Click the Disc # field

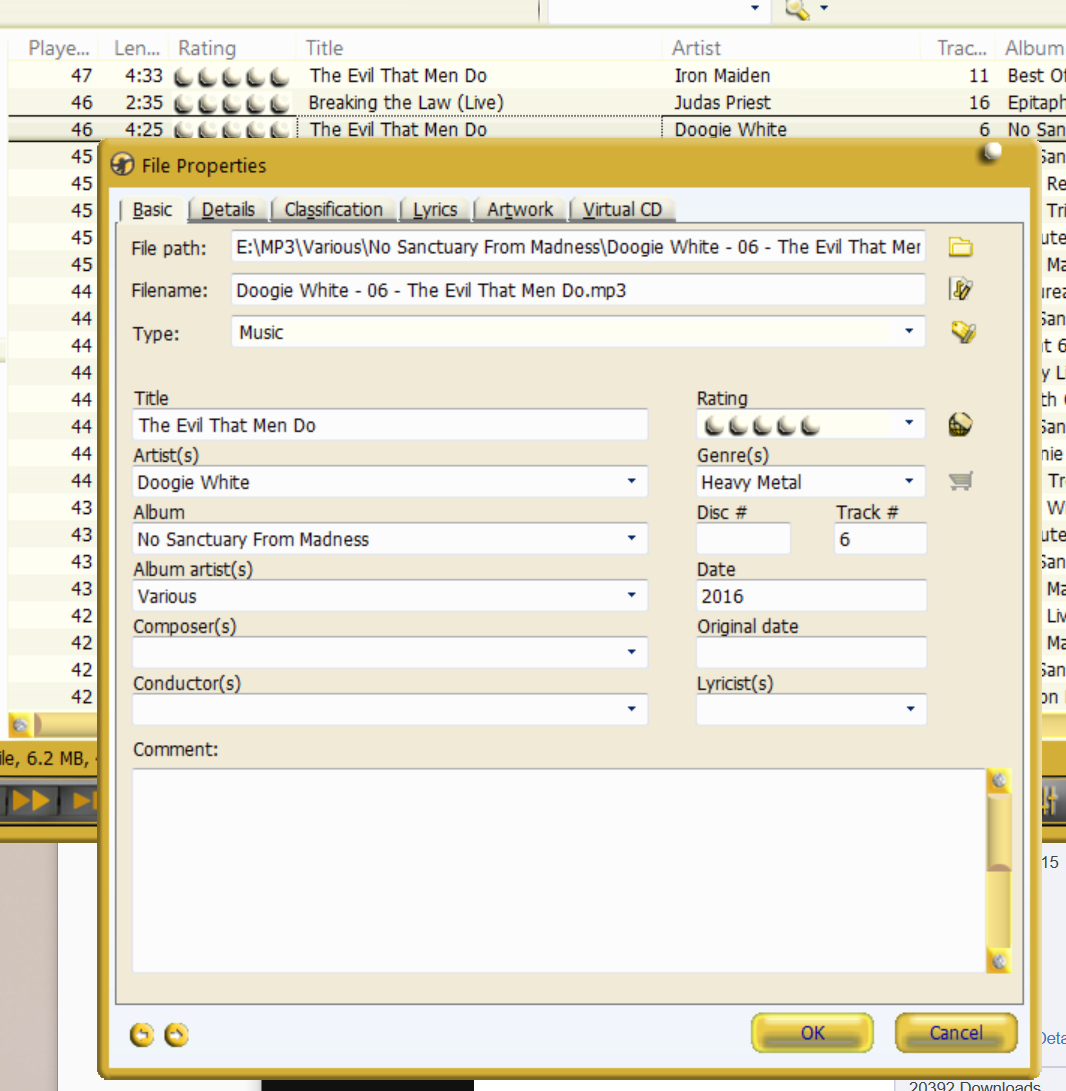pos(743,539)
